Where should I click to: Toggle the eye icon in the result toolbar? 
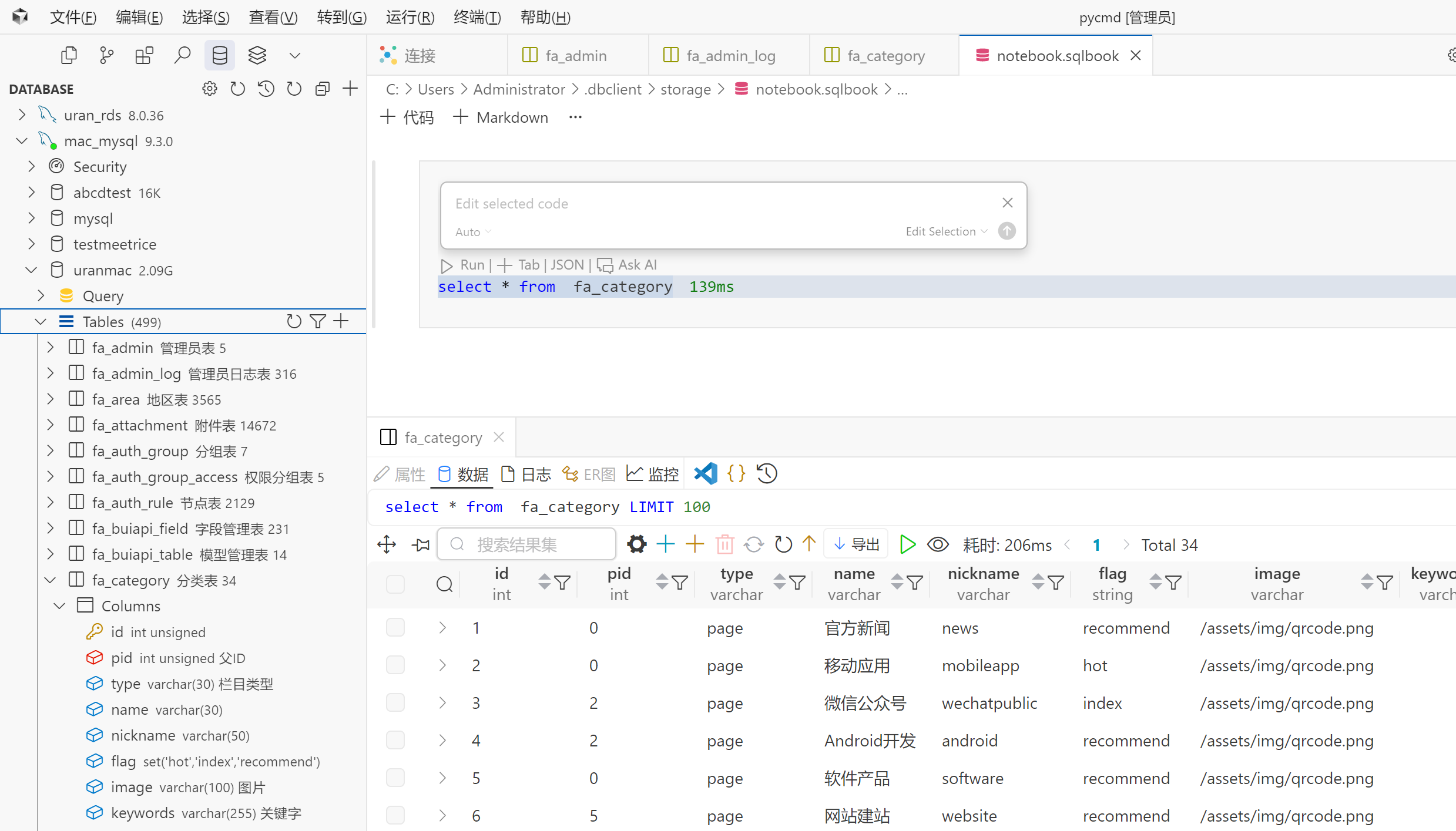938,544
